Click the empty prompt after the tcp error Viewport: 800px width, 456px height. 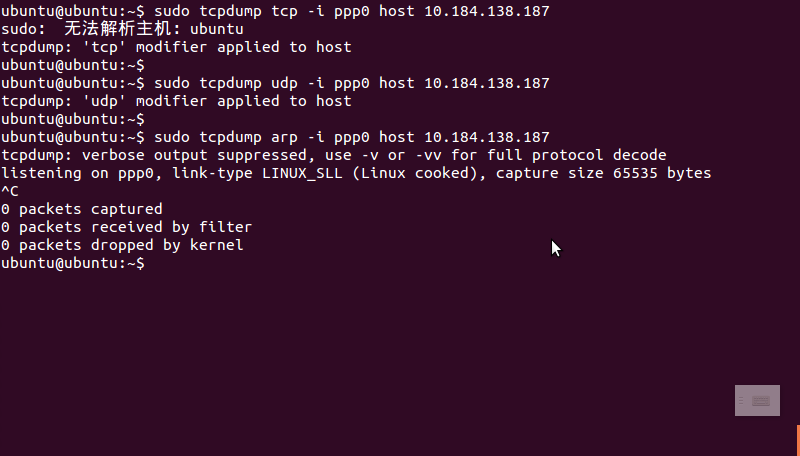click(73, 65)
